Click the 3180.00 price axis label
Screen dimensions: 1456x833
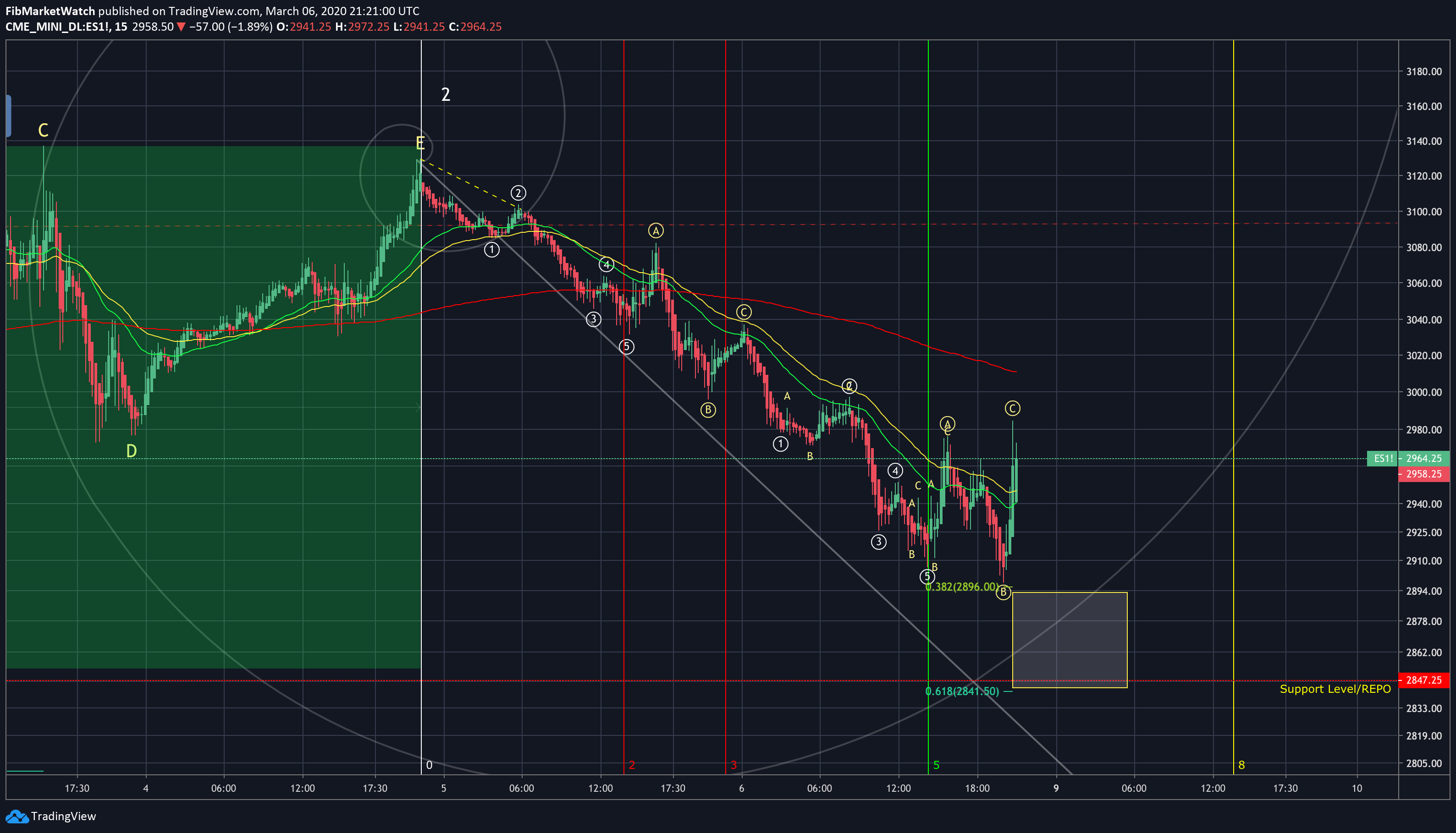[x=1424, y=71]
